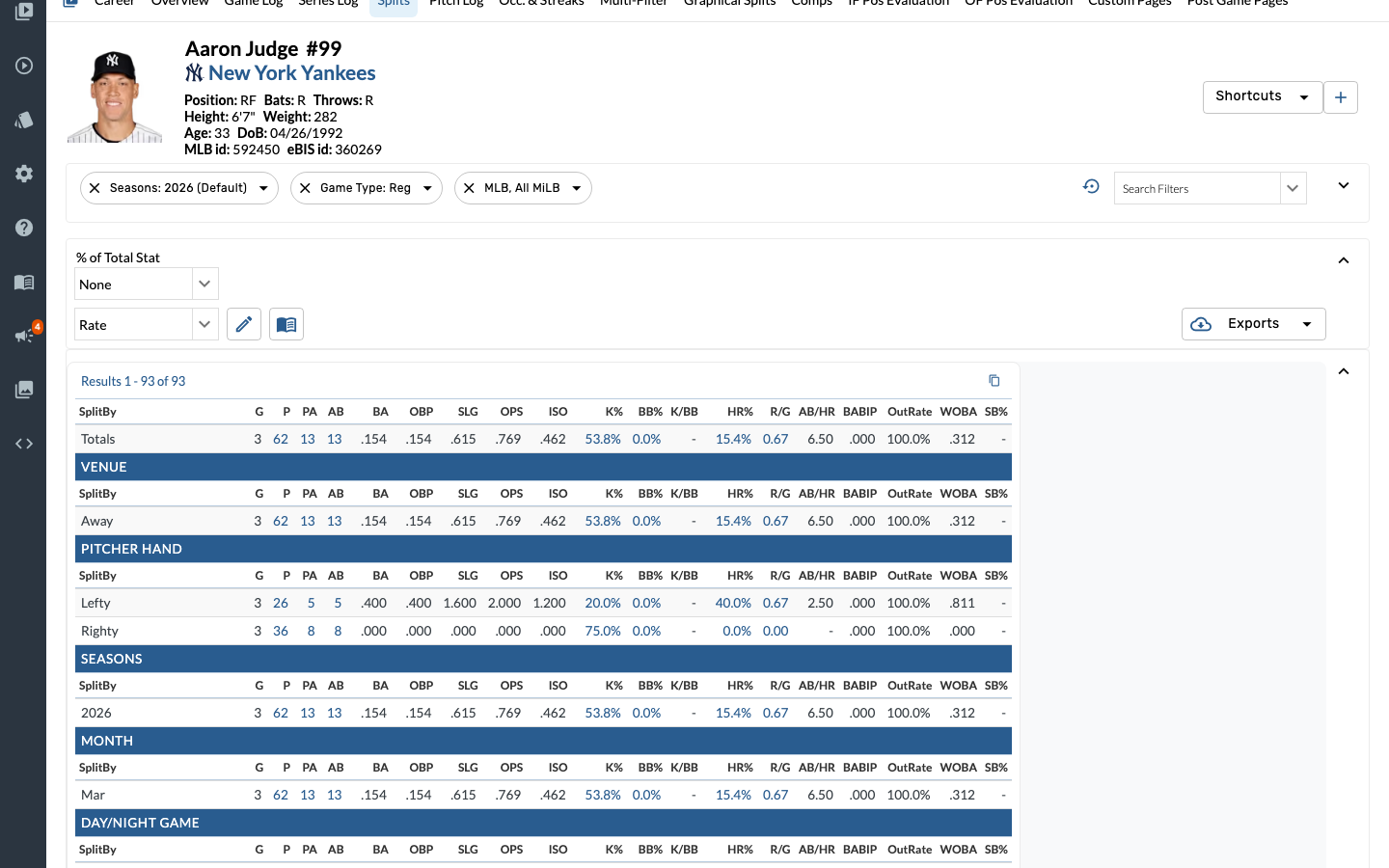Viewport: 1389px width, 868px height.
Task: Click the Righty row label
Action: [99, 631]
